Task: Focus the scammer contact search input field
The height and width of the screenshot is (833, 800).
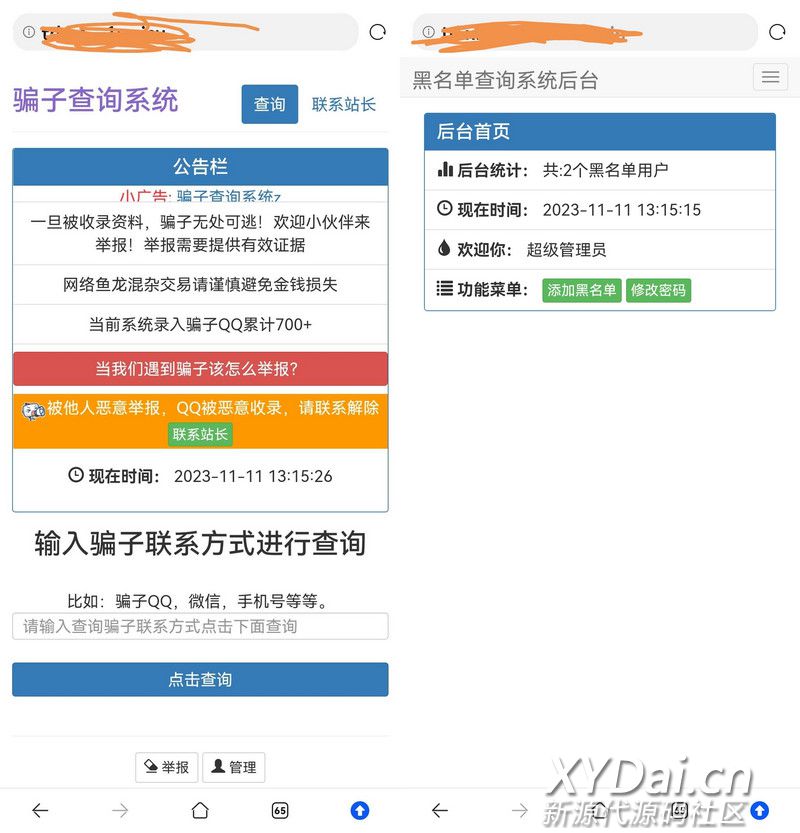Action: coord(200,626)
